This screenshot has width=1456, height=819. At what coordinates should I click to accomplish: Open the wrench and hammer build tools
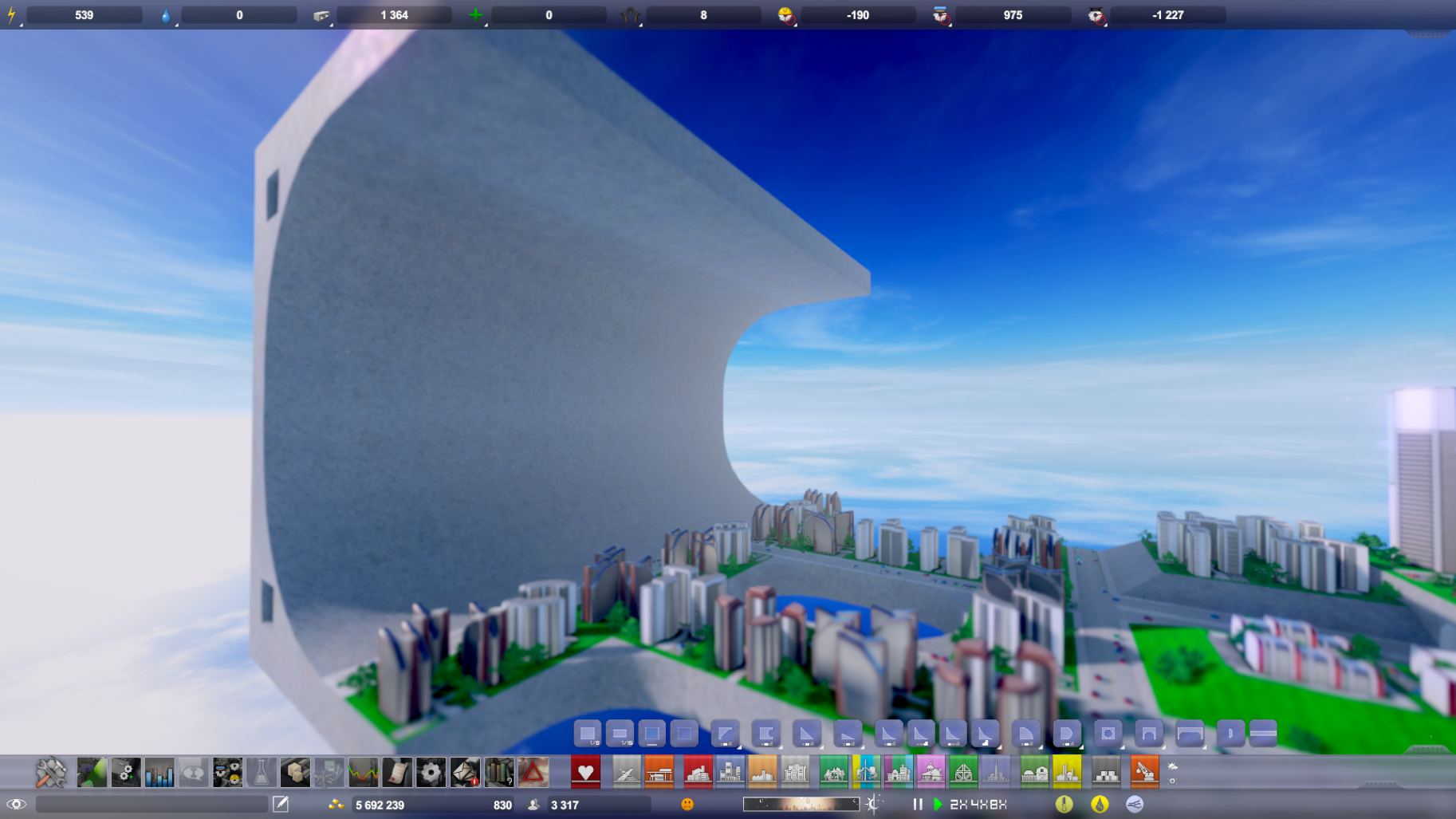pos(51,772)
